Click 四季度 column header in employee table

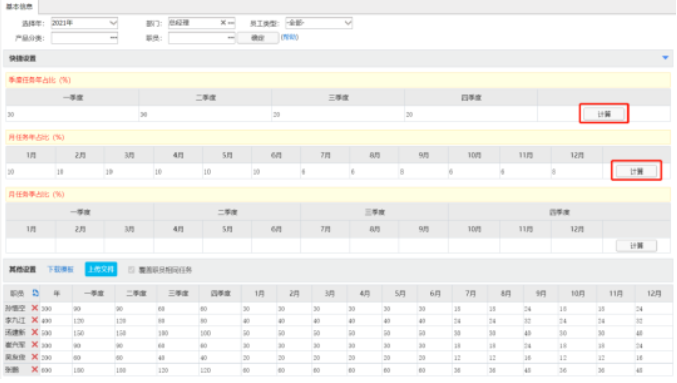[220, 294]
